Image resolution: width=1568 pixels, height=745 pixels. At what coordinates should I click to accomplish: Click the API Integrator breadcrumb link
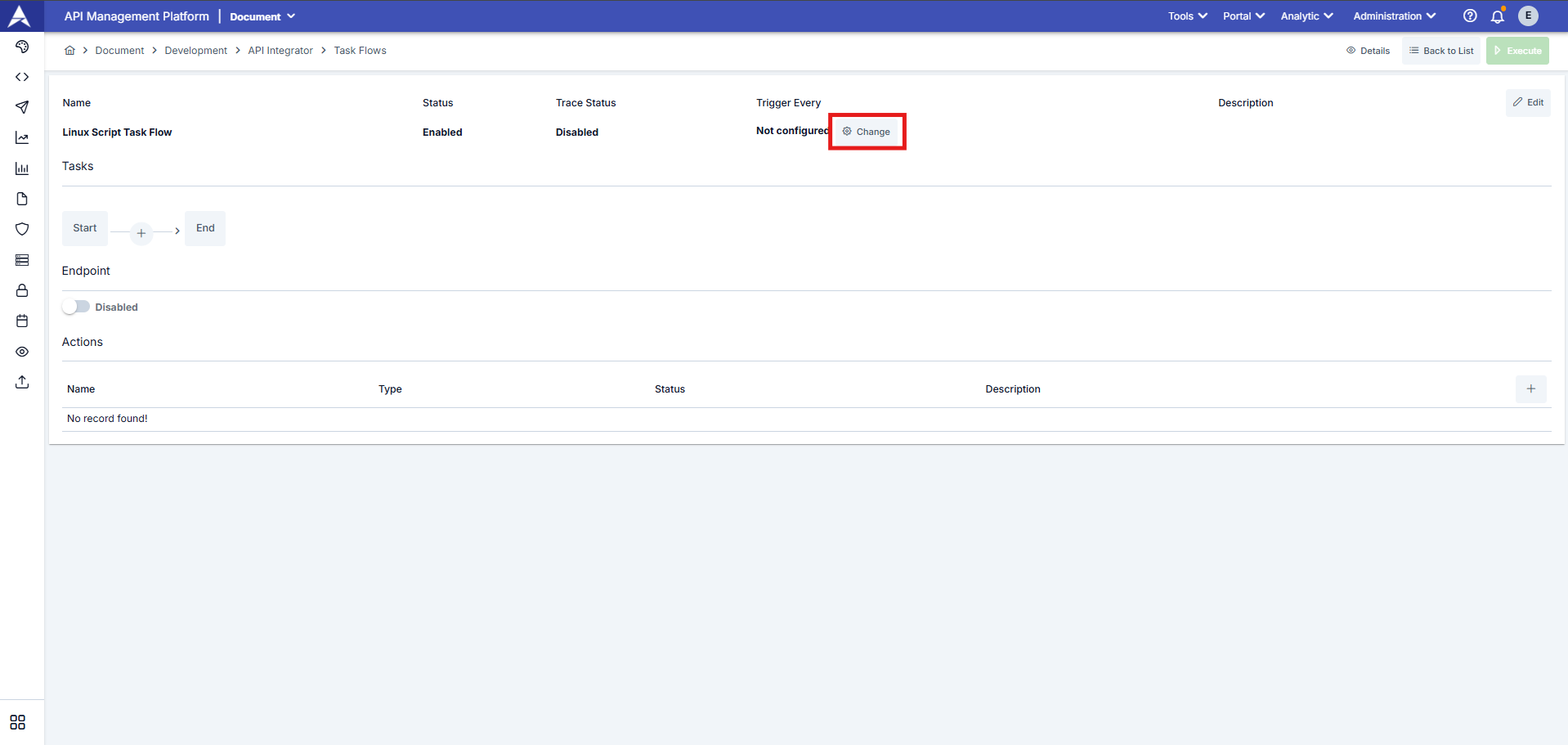(x=280, y=51)
